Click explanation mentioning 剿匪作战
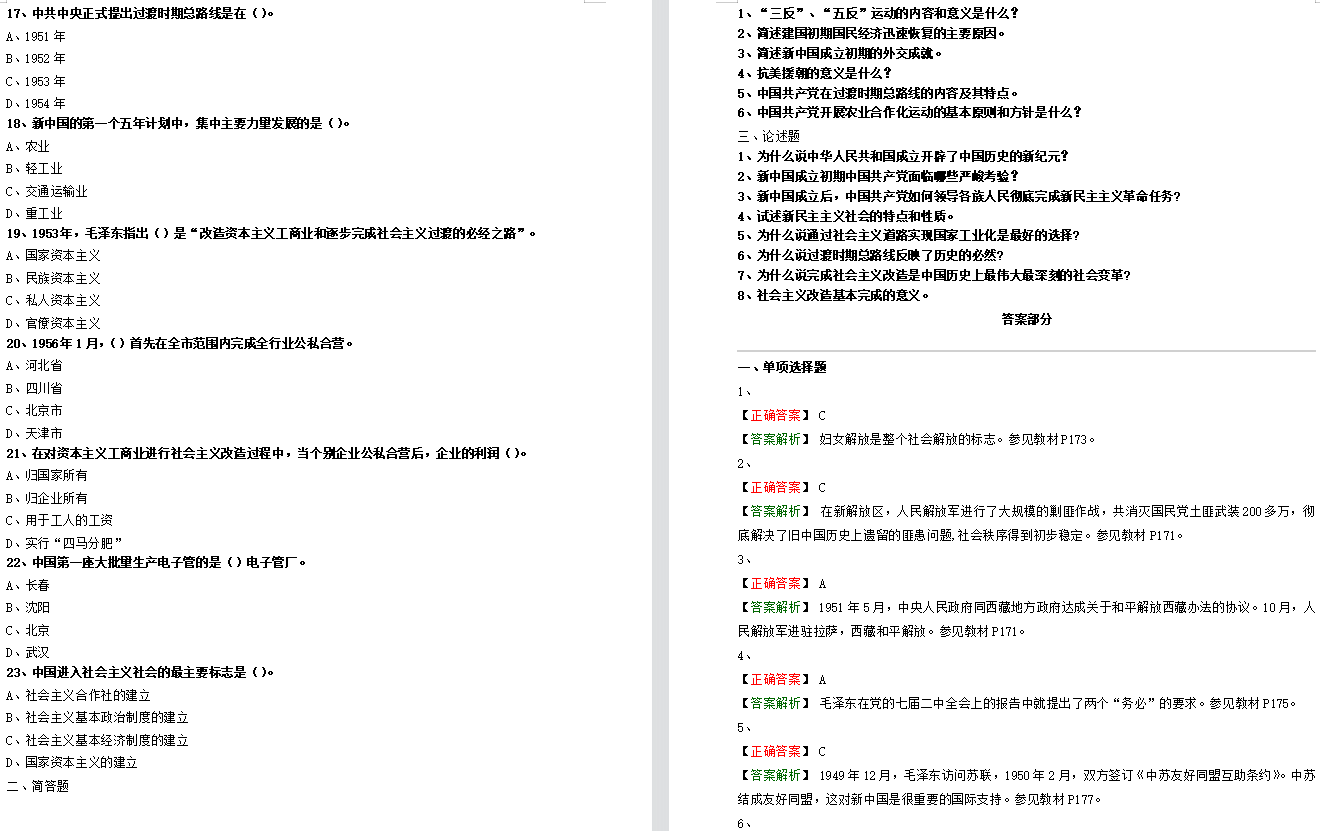The height and width of the screenshot is (831, 1320). click(x=1026, y=524)
